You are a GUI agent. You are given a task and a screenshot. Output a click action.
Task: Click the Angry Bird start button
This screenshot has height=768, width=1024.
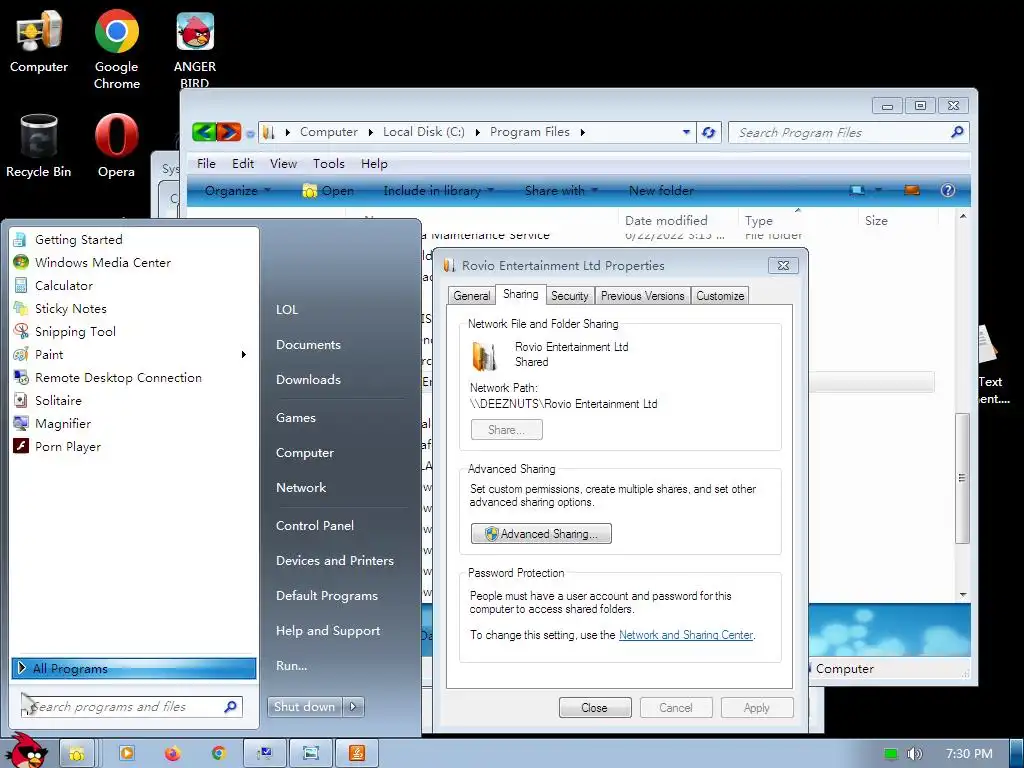coord(27,751)
